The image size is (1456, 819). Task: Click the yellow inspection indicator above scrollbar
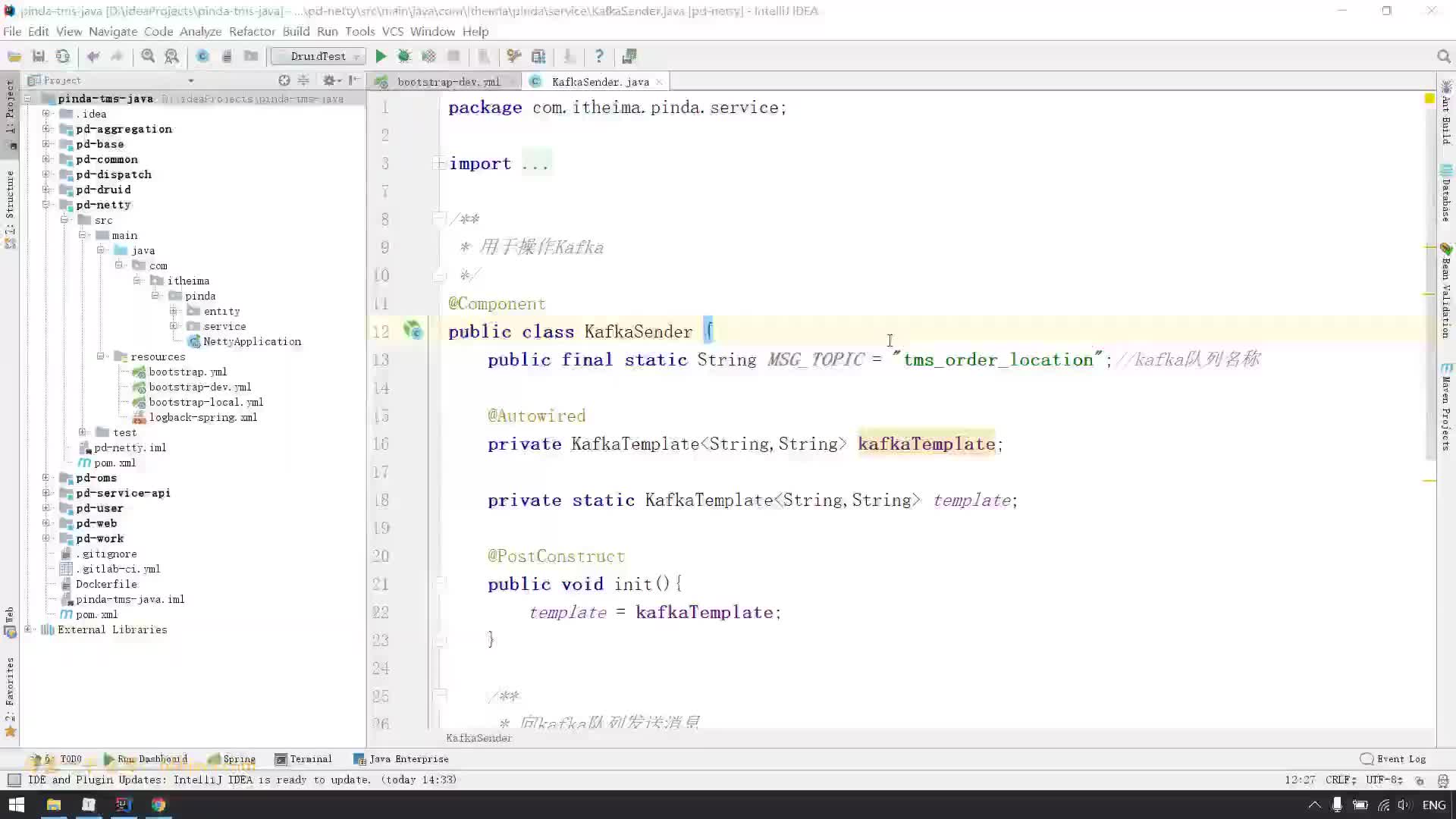pyautogui.click(x=1429, y=99)
